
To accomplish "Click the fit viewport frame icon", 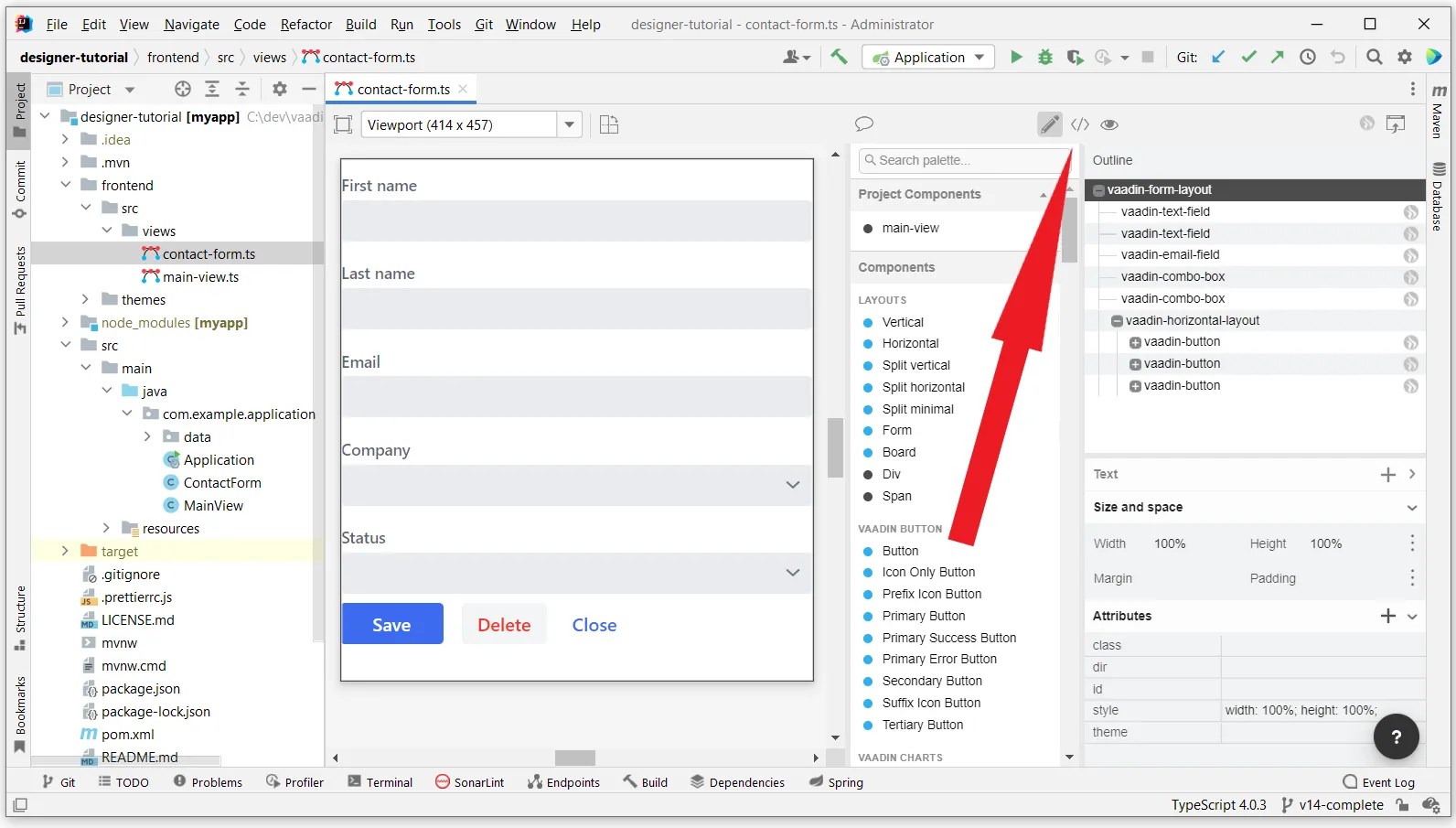I will pyautogui.click(x=343, y=124).
